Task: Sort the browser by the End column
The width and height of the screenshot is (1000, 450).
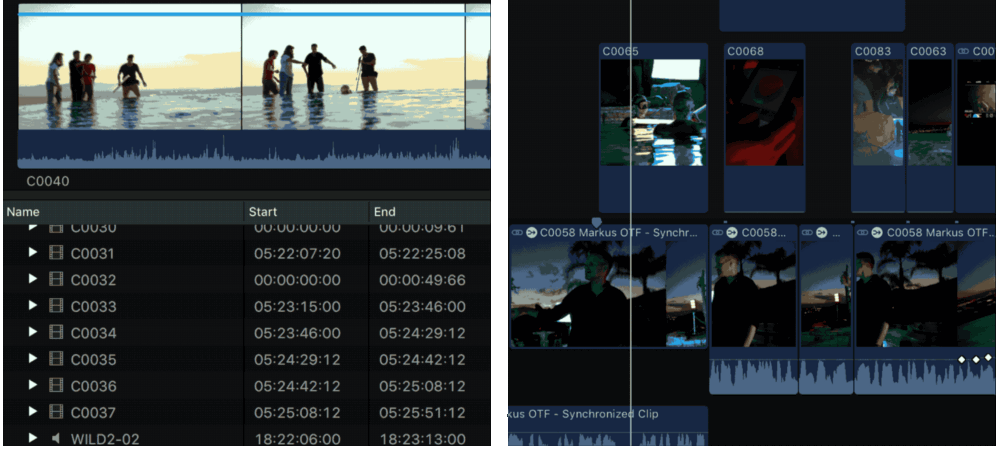Action: (x=430, y=212)
